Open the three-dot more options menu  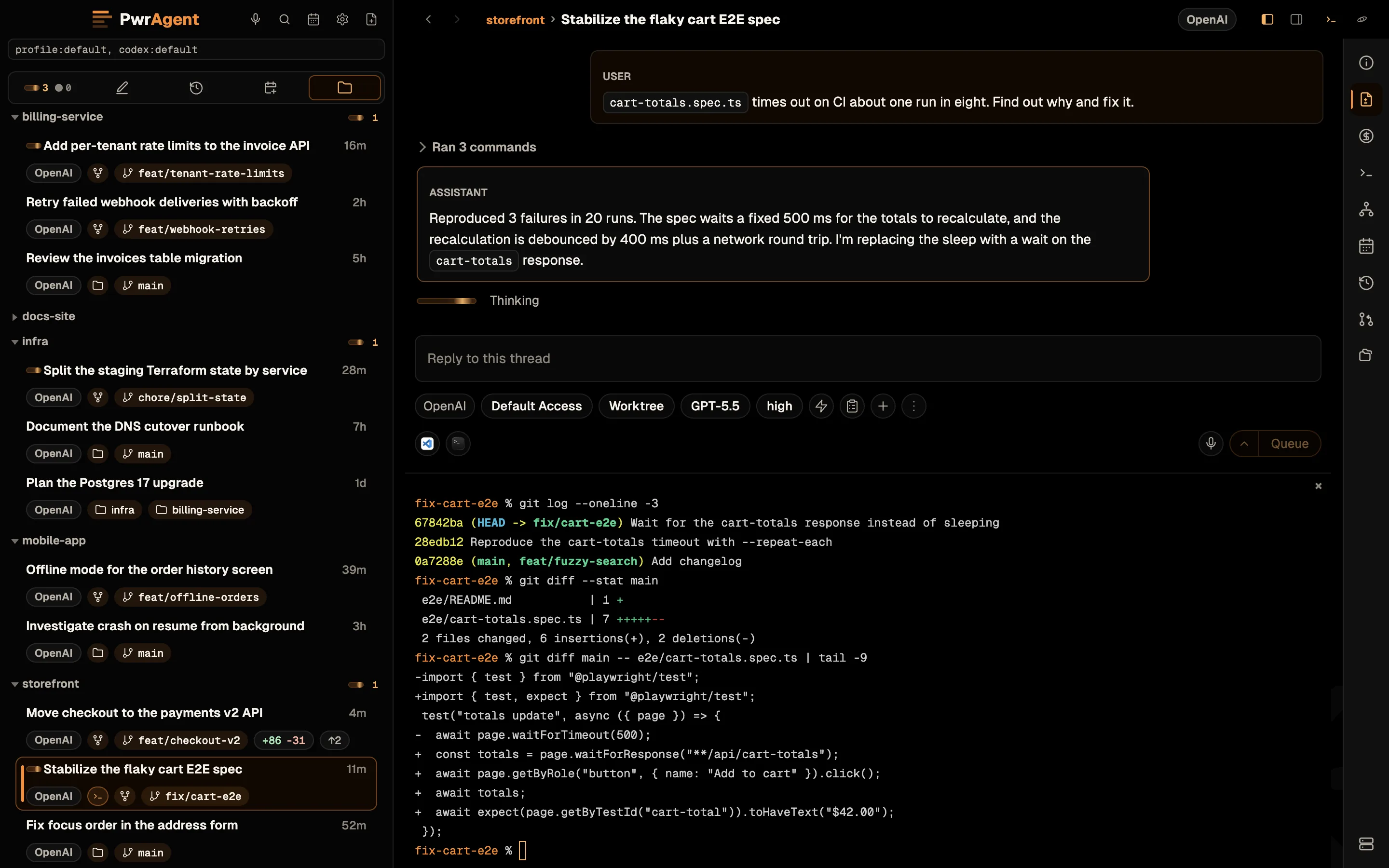pyautogui.click(x=914, y=406)
